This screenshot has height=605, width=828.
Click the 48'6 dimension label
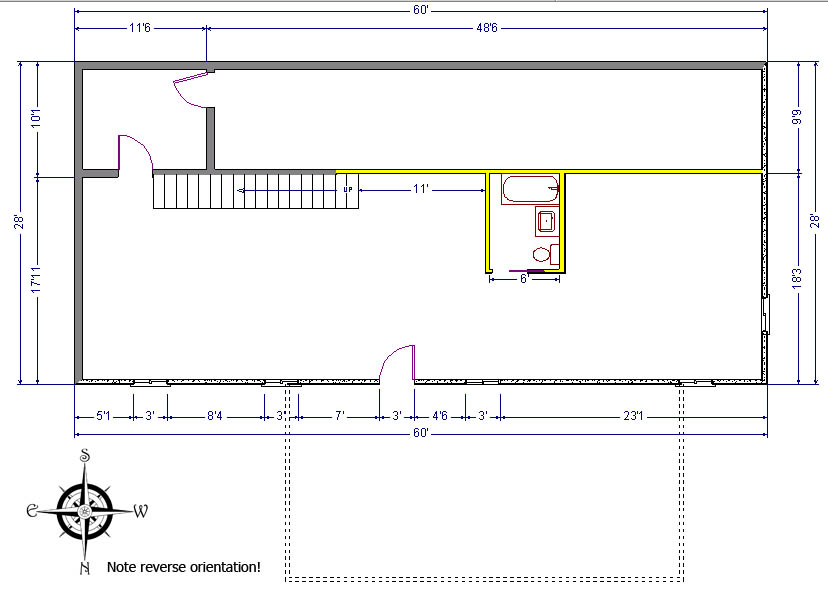coord(486,29)
